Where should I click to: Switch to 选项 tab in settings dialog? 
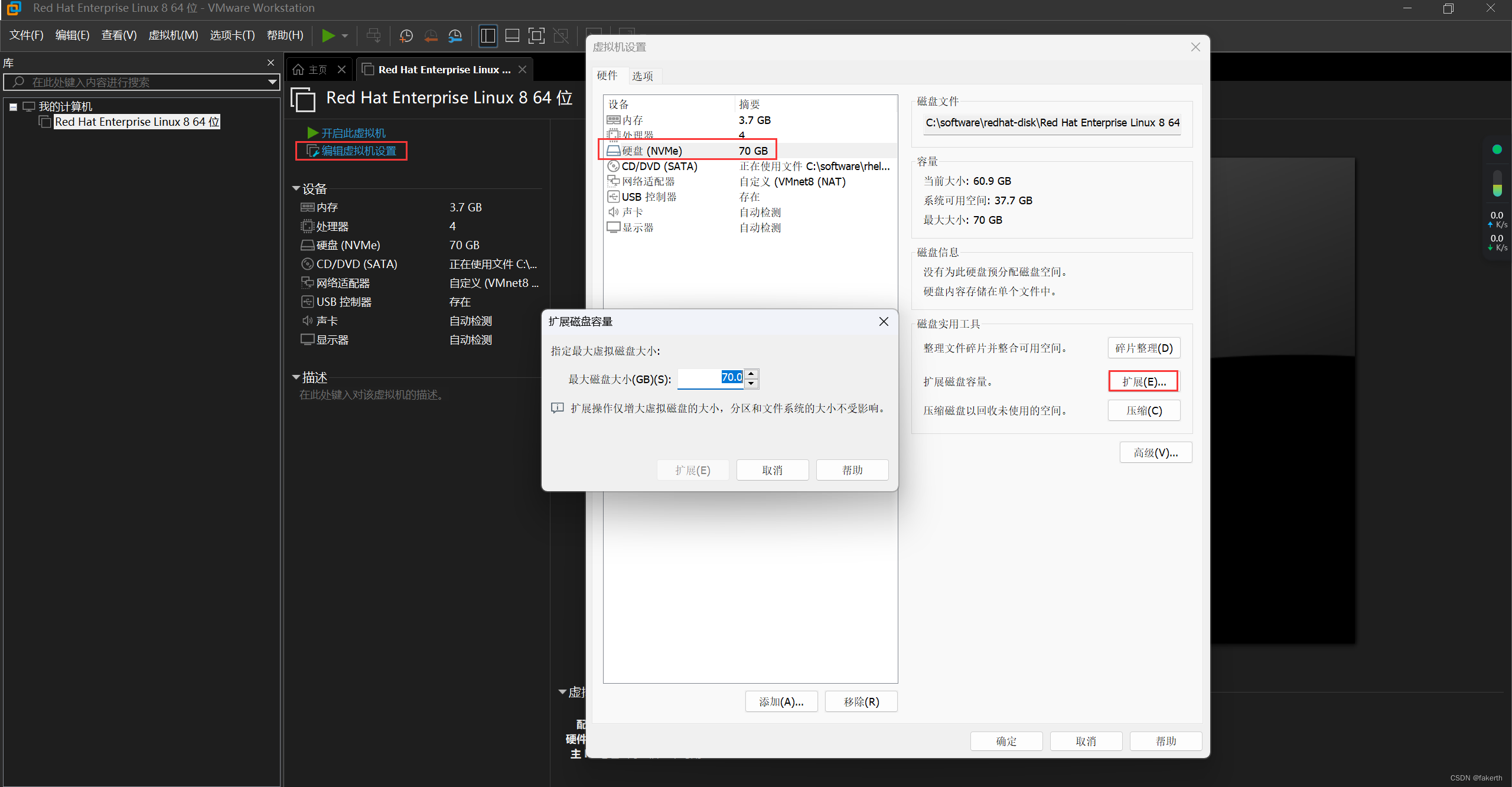click(643, 76)
